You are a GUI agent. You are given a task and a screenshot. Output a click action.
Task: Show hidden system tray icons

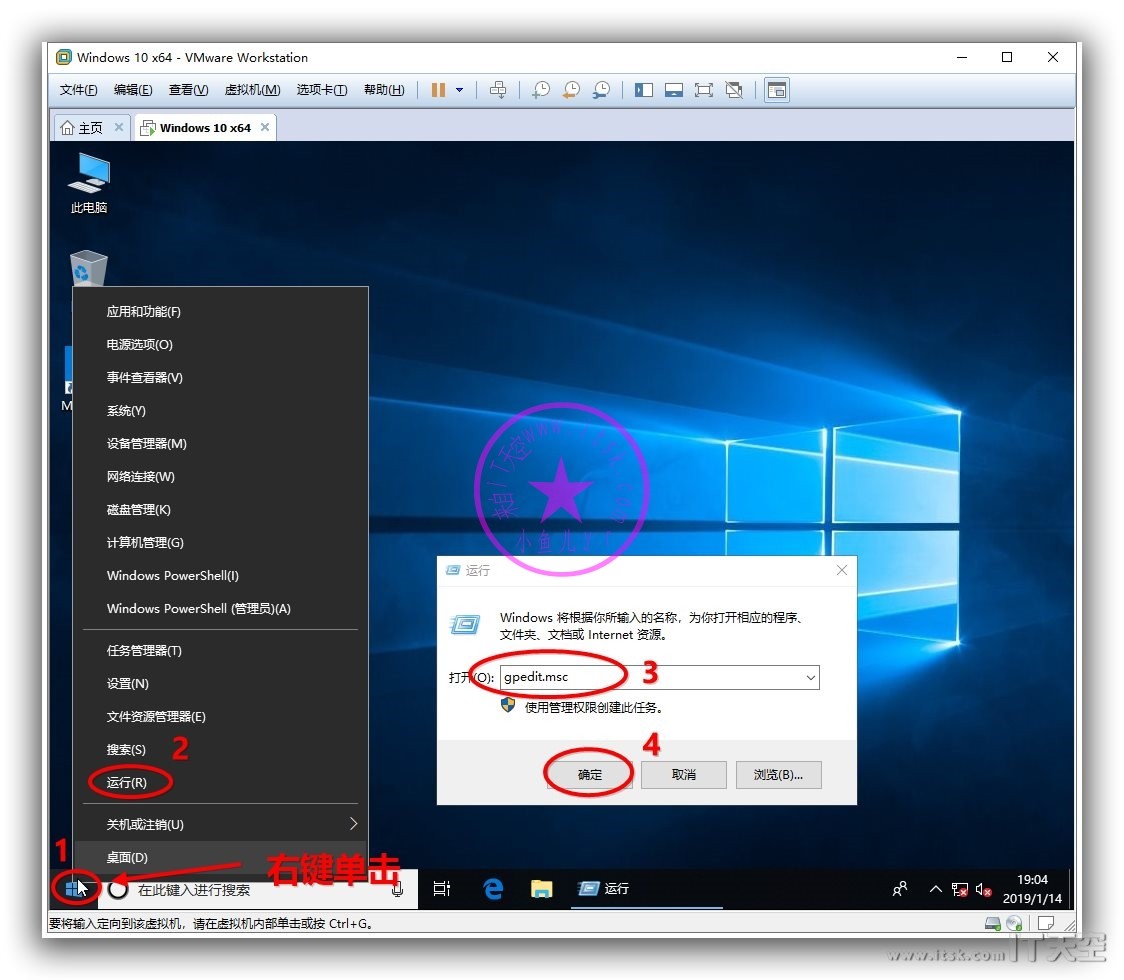(x=935, y=889)
